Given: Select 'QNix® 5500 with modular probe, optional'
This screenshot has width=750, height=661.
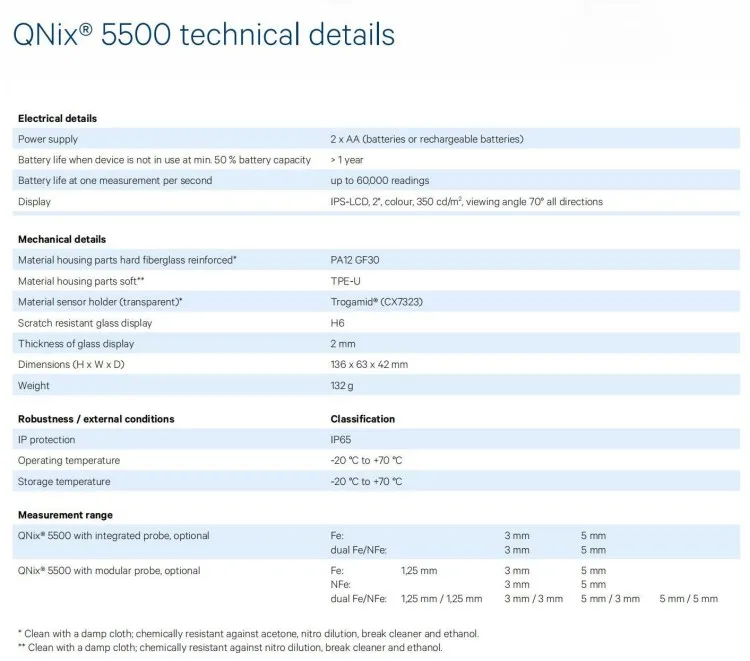Looking at the screenshot, I should point(109,571).
